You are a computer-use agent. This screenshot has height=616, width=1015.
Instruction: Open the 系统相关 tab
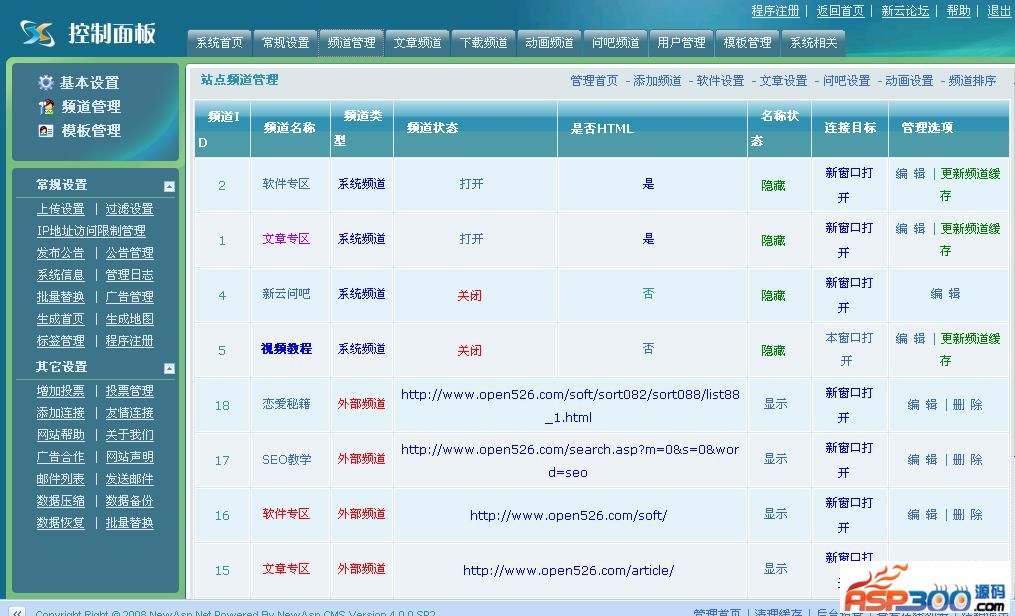pyautogui.click(x=814, y=43)
